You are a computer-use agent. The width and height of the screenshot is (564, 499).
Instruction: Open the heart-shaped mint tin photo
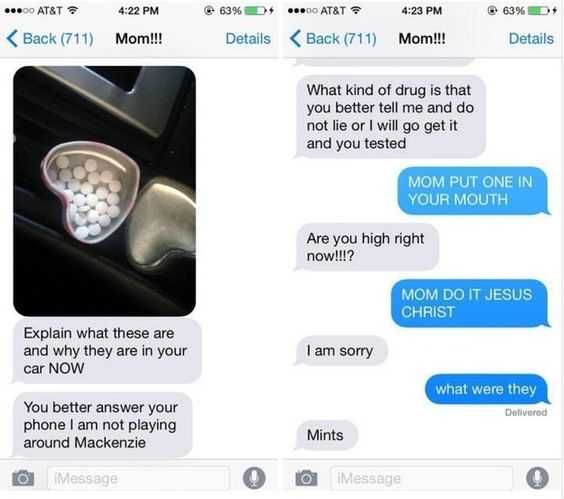105,191
